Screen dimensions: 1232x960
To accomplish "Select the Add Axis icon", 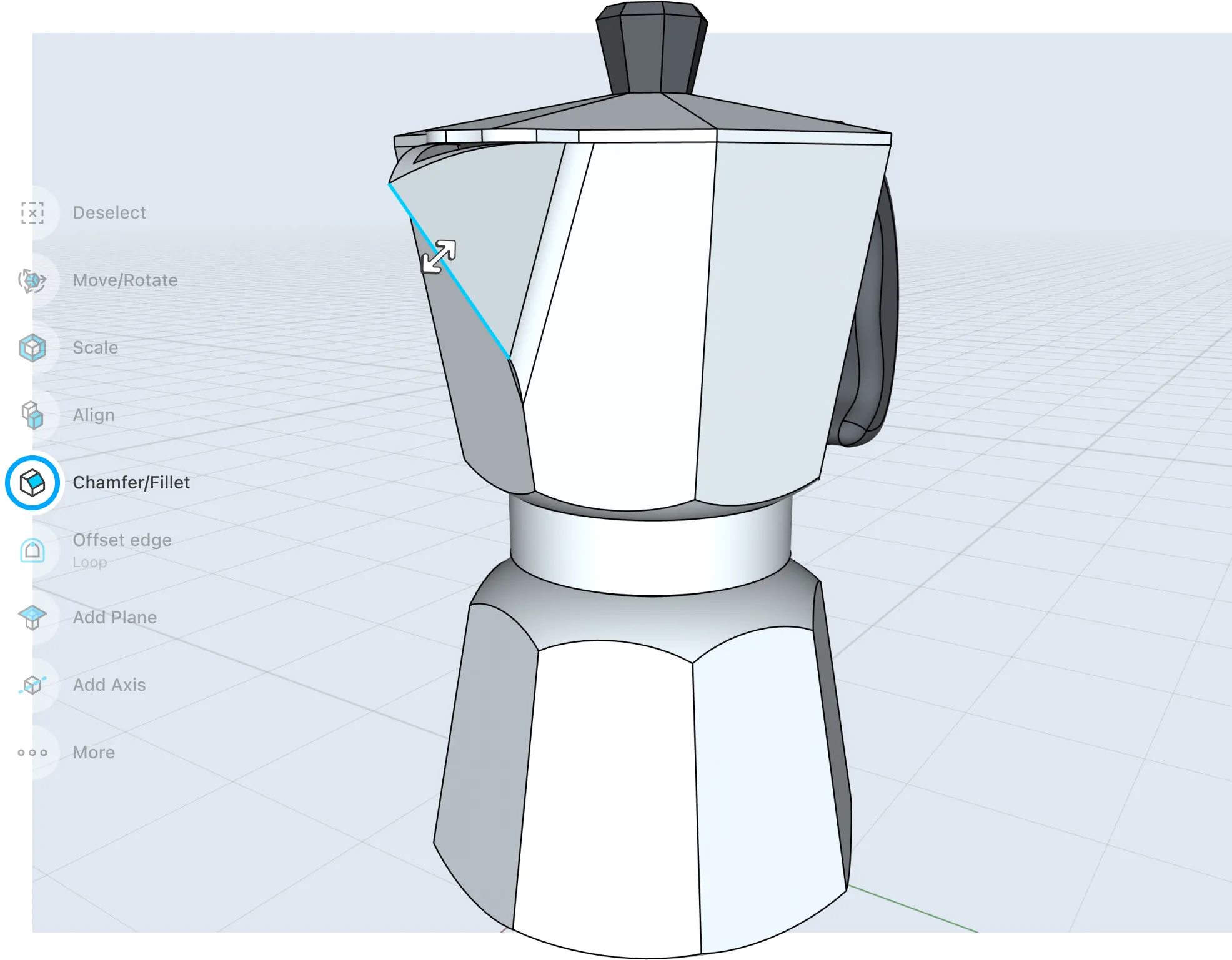I will pyautogui.click(x=32, y=685).
